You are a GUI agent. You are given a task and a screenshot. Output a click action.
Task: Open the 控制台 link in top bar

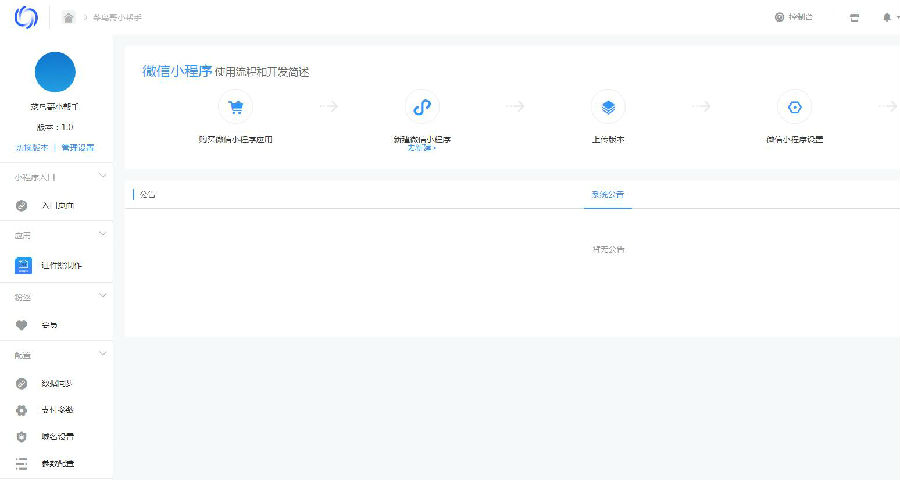(794, 17)
